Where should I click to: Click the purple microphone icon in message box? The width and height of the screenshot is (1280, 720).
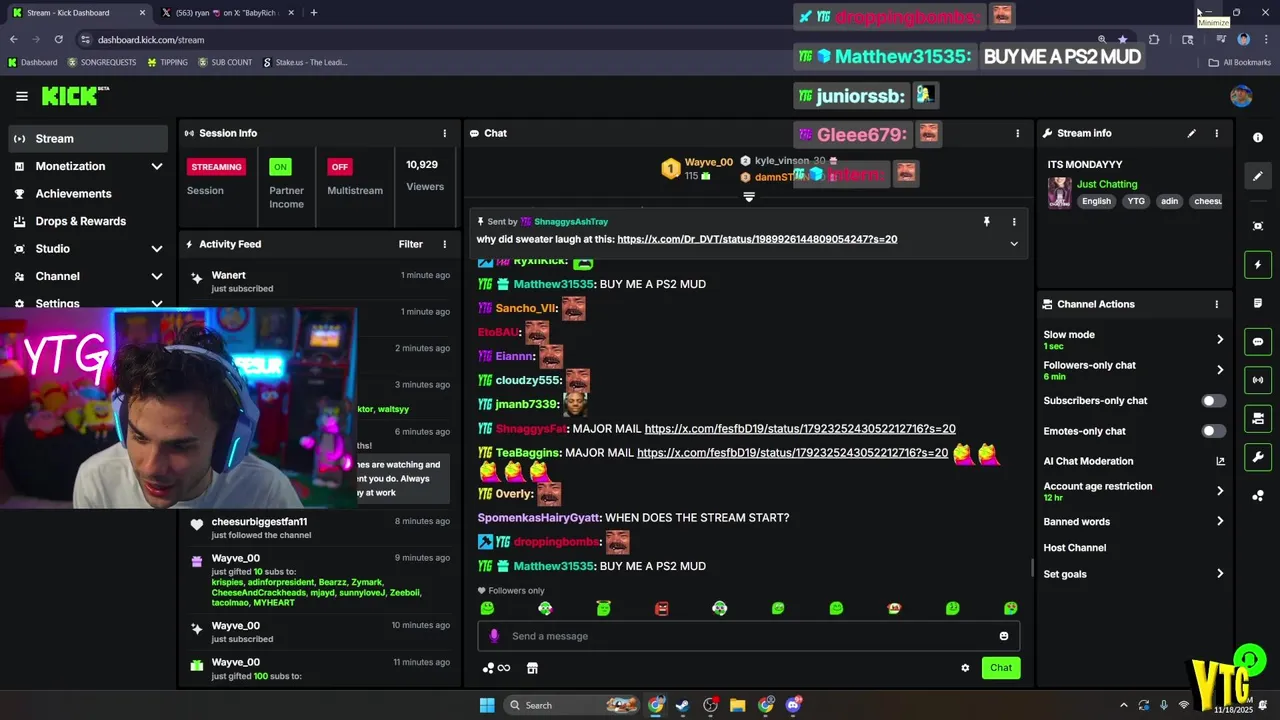[494, 636]
